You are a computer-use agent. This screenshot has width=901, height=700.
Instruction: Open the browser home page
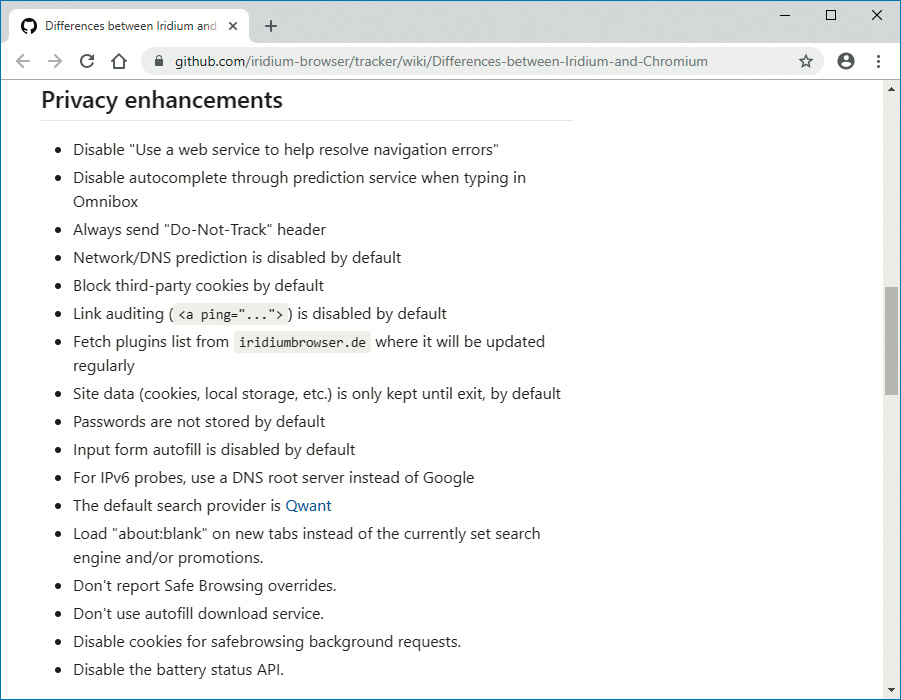tap(119, 61)
